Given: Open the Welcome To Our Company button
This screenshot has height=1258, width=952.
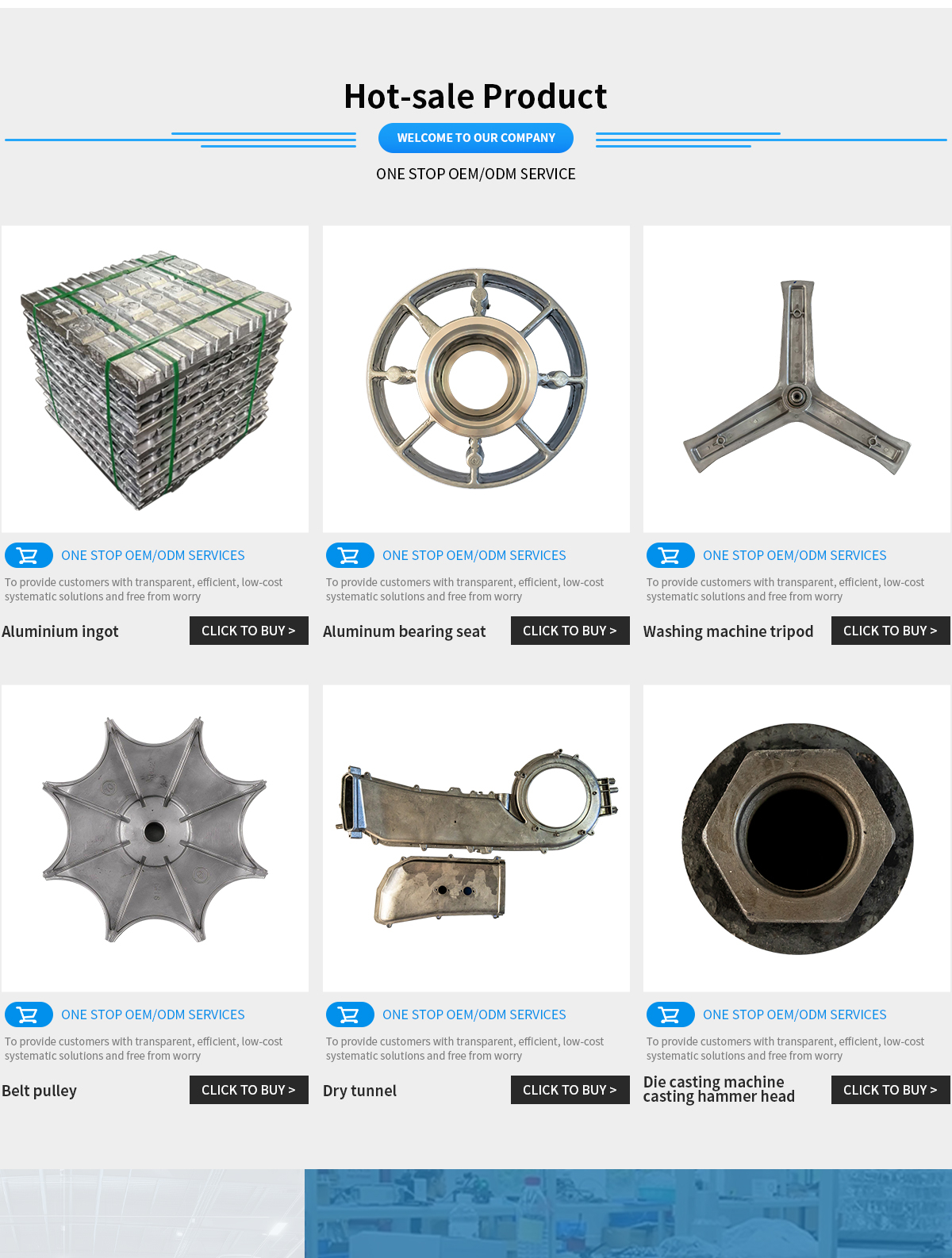Looking at the screenshot, I should coord(476,138).
